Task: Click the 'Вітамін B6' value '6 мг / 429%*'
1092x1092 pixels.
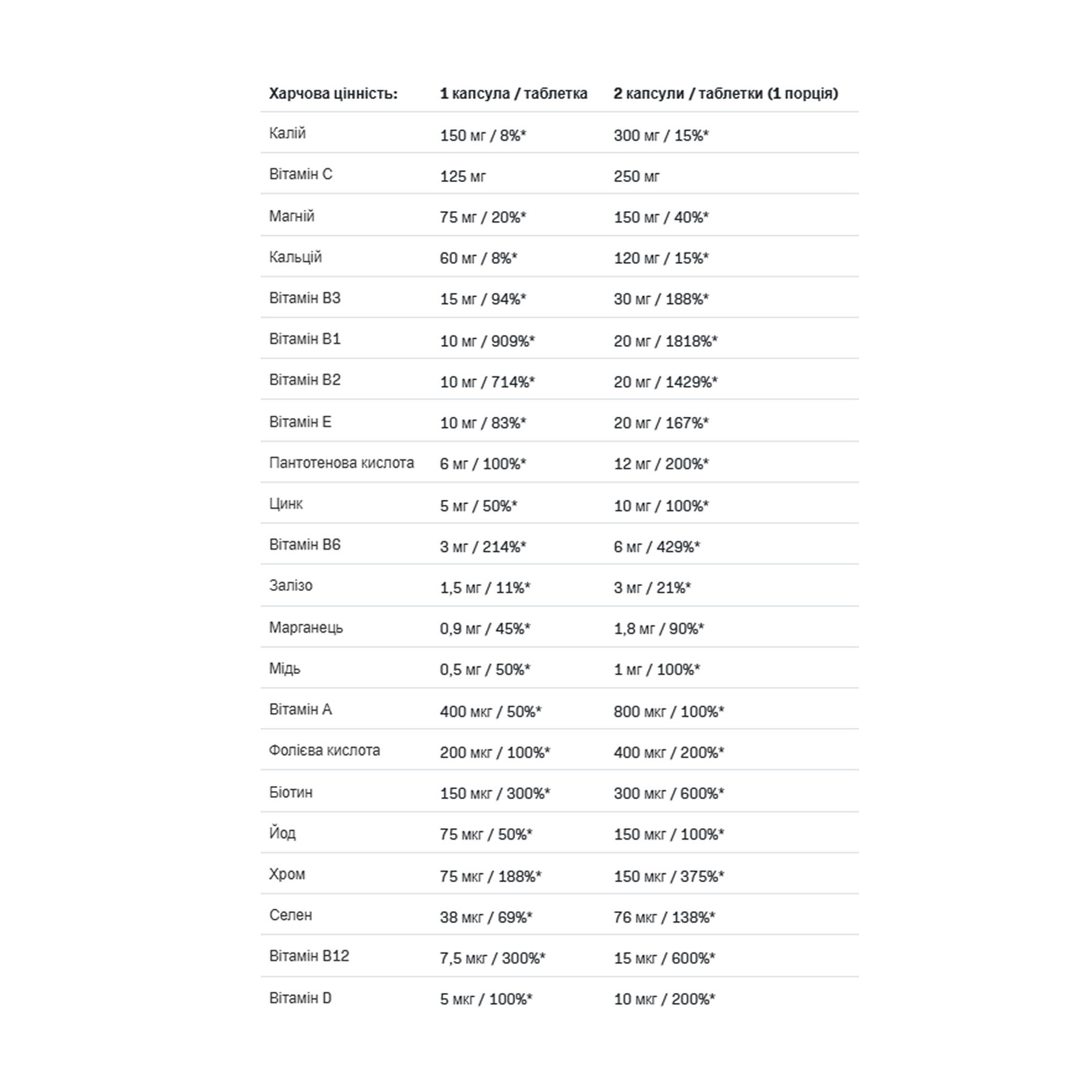Action: (x=656, y=547)
